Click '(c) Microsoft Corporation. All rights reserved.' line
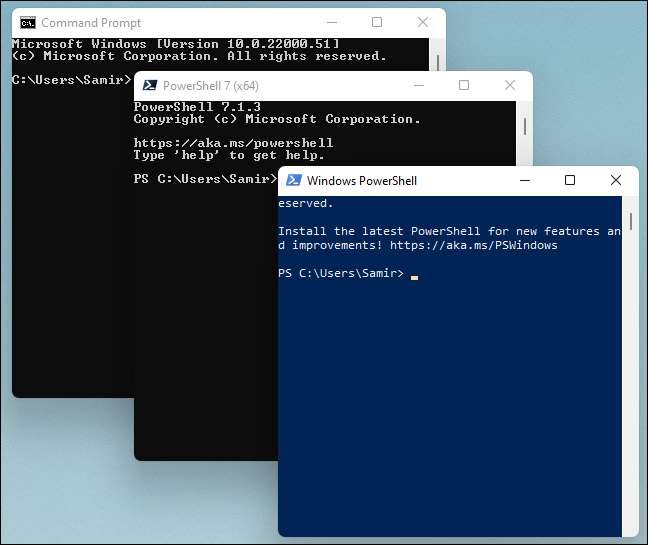Screen dimensions: 648x545 coord(199,56)
